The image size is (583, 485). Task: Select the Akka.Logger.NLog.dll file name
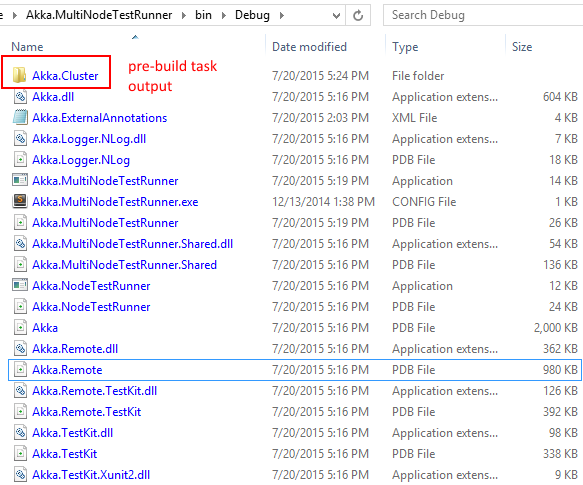(89, 139)
